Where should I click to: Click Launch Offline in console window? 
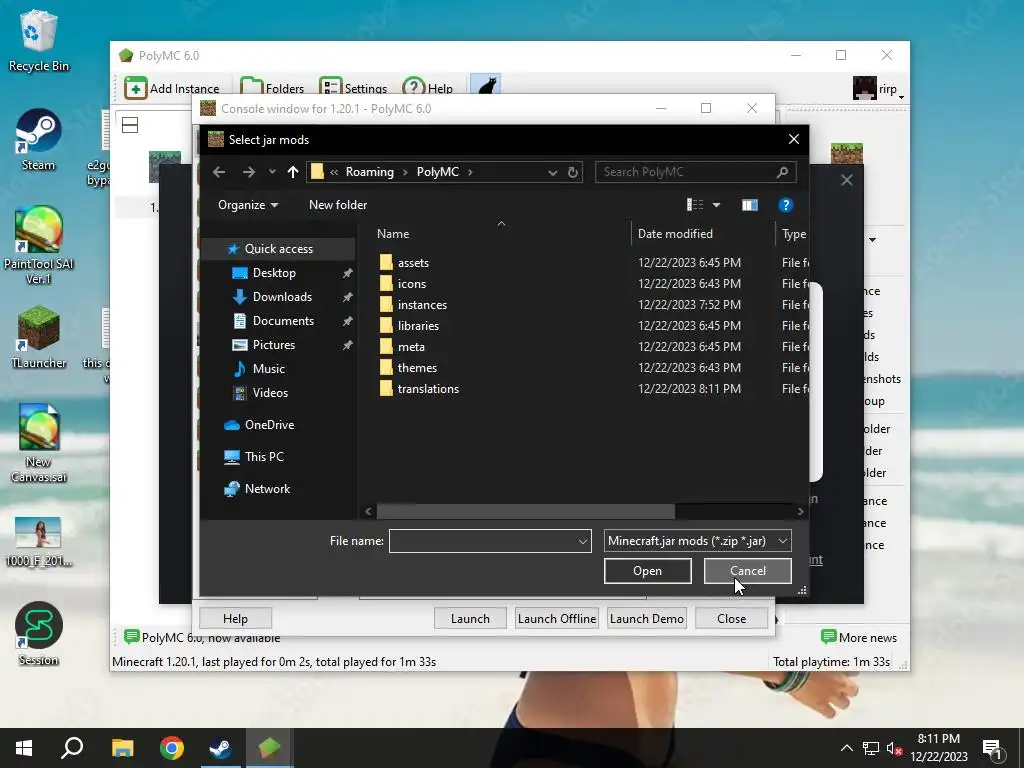click(x=556, y=618)
